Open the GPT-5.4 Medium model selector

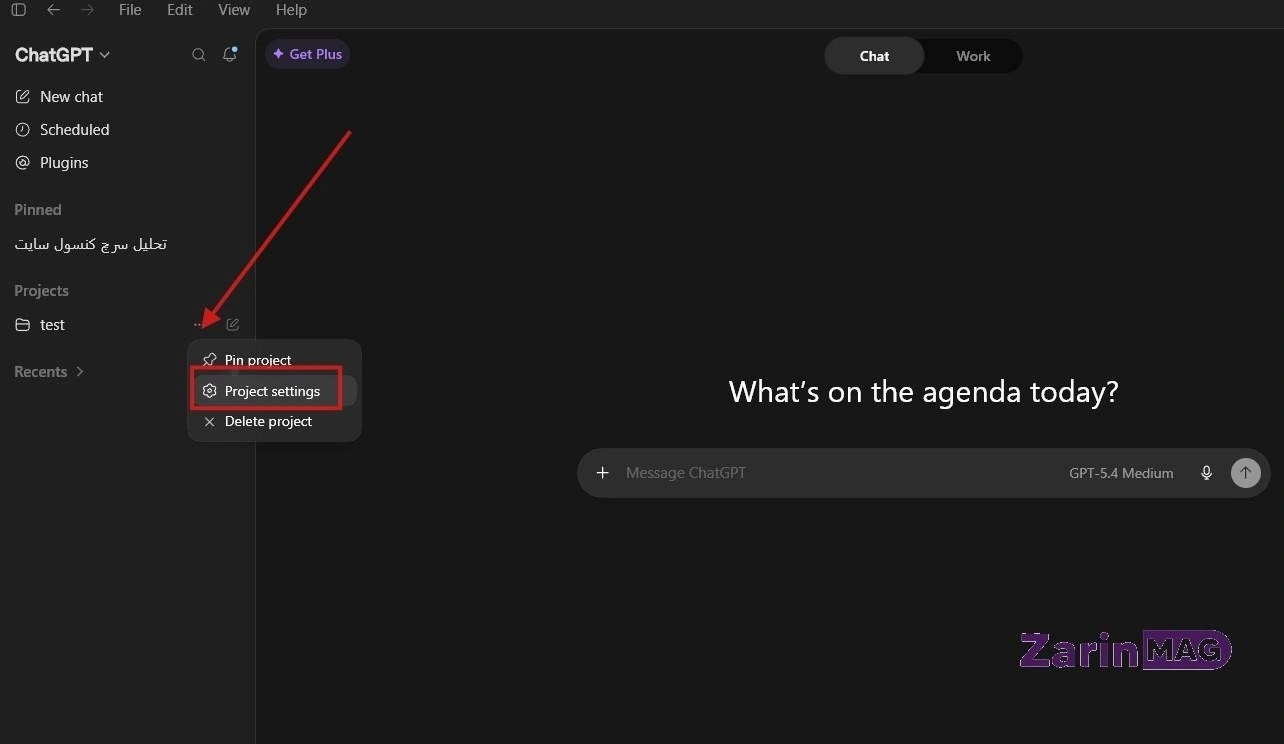coord(1121,473)
